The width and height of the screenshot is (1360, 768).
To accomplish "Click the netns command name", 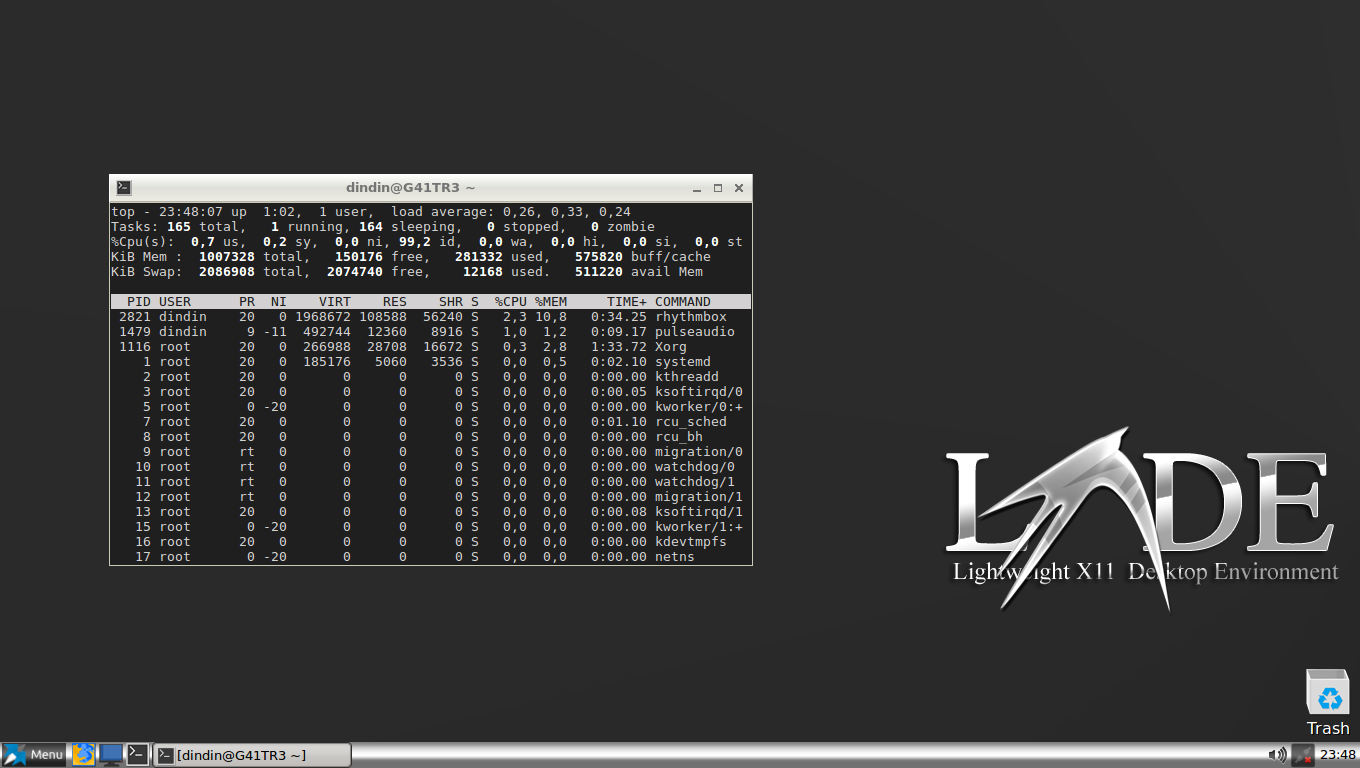I will 675,557.
